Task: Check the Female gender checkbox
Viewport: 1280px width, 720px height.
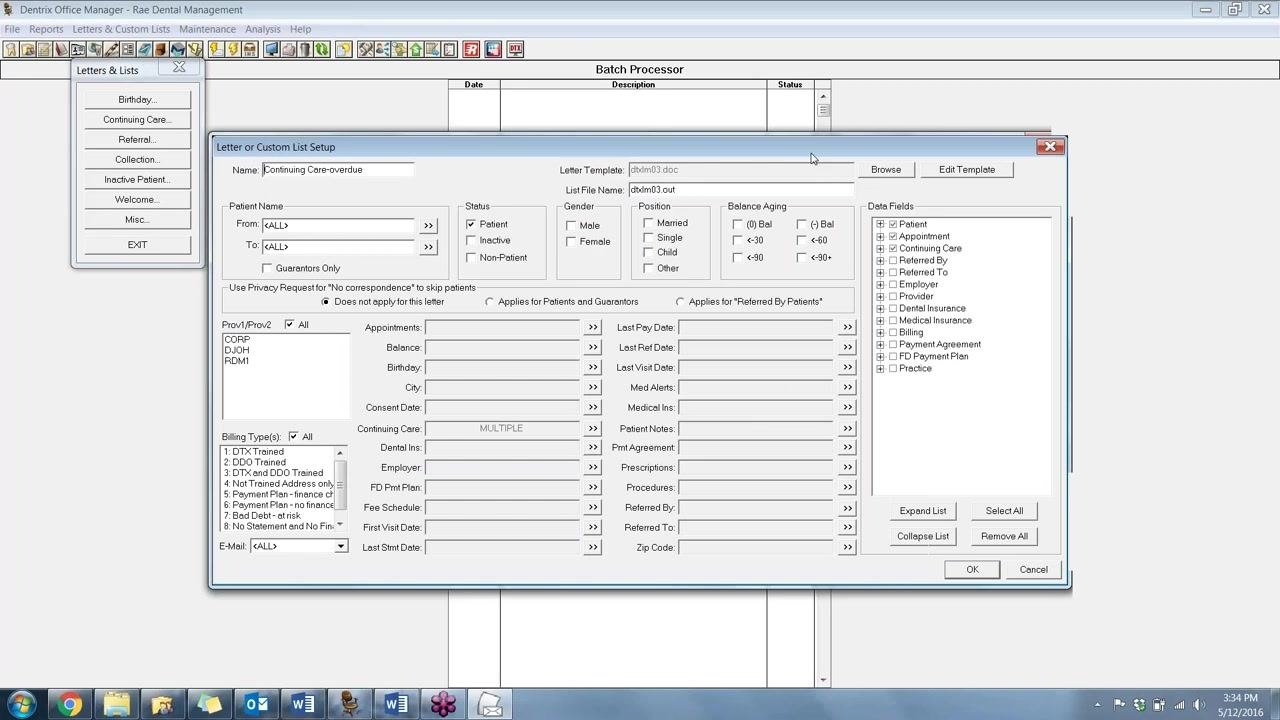Action: coord(571,241)
